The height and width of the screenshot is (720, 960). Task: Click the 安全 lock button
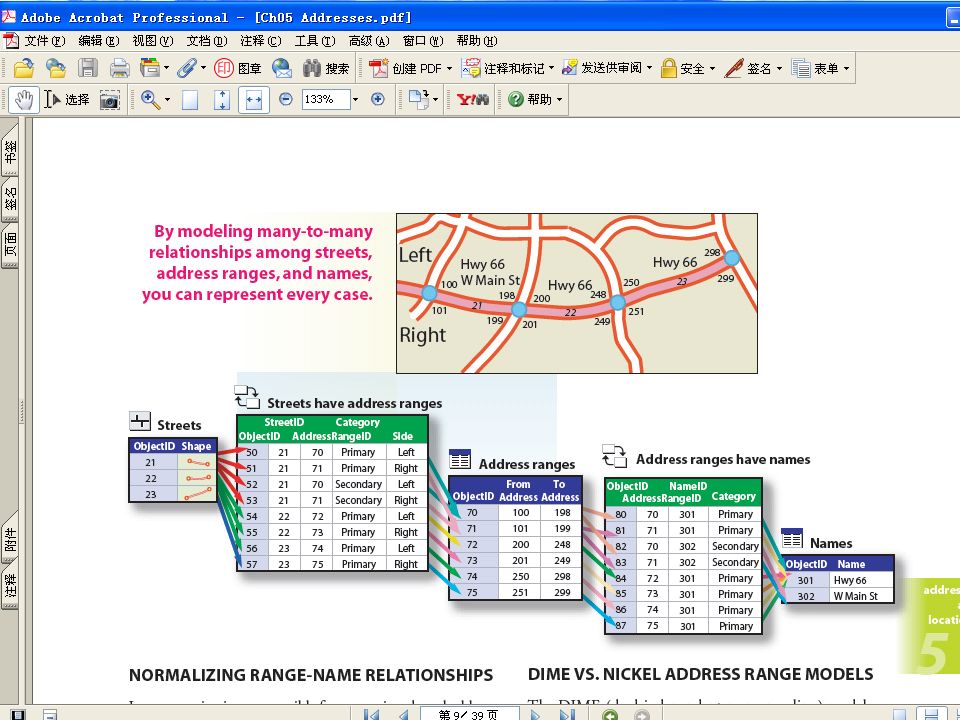point(683,68)
